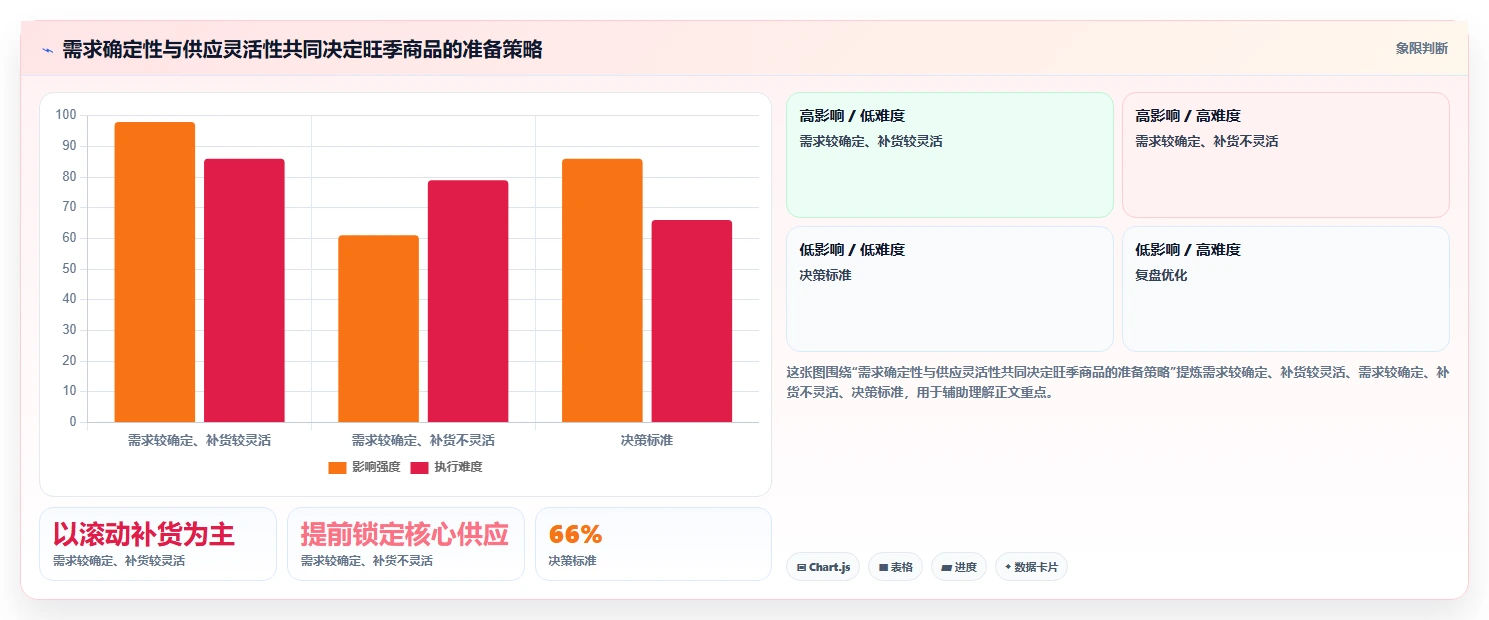The height and width of the screenshot is (620, 1489).
Task: Click the 以滚动补货为主 data card
Action: (x=158, y=544)
